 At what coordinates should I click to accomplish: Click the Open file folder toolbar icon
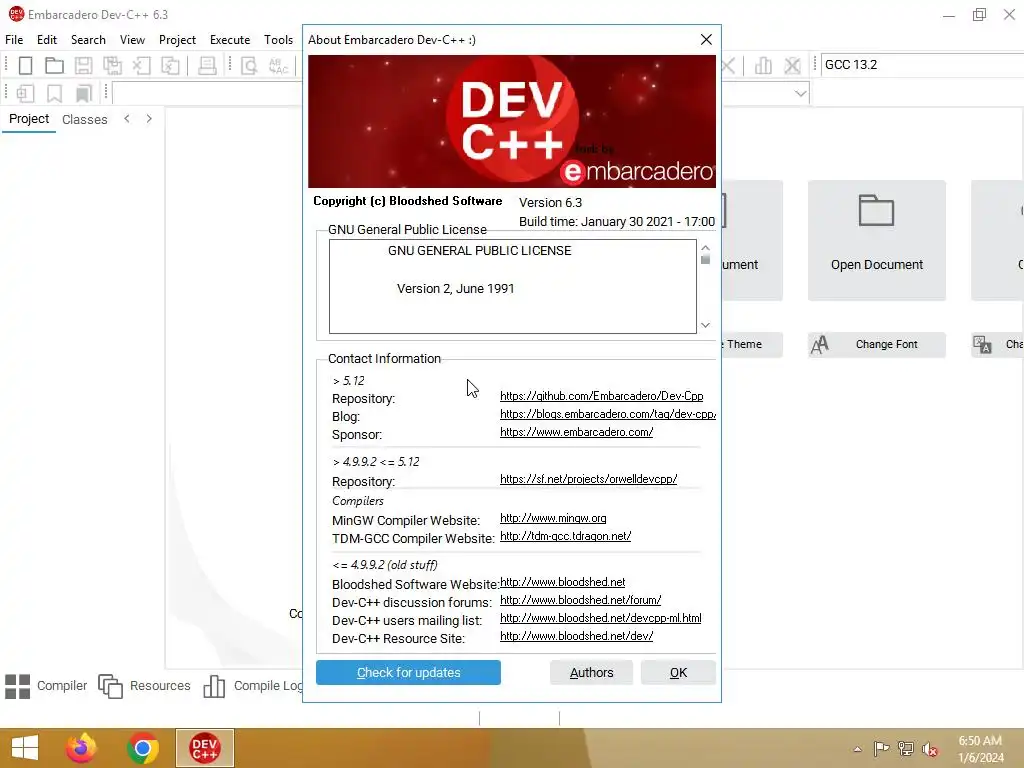tap(54, 65)
